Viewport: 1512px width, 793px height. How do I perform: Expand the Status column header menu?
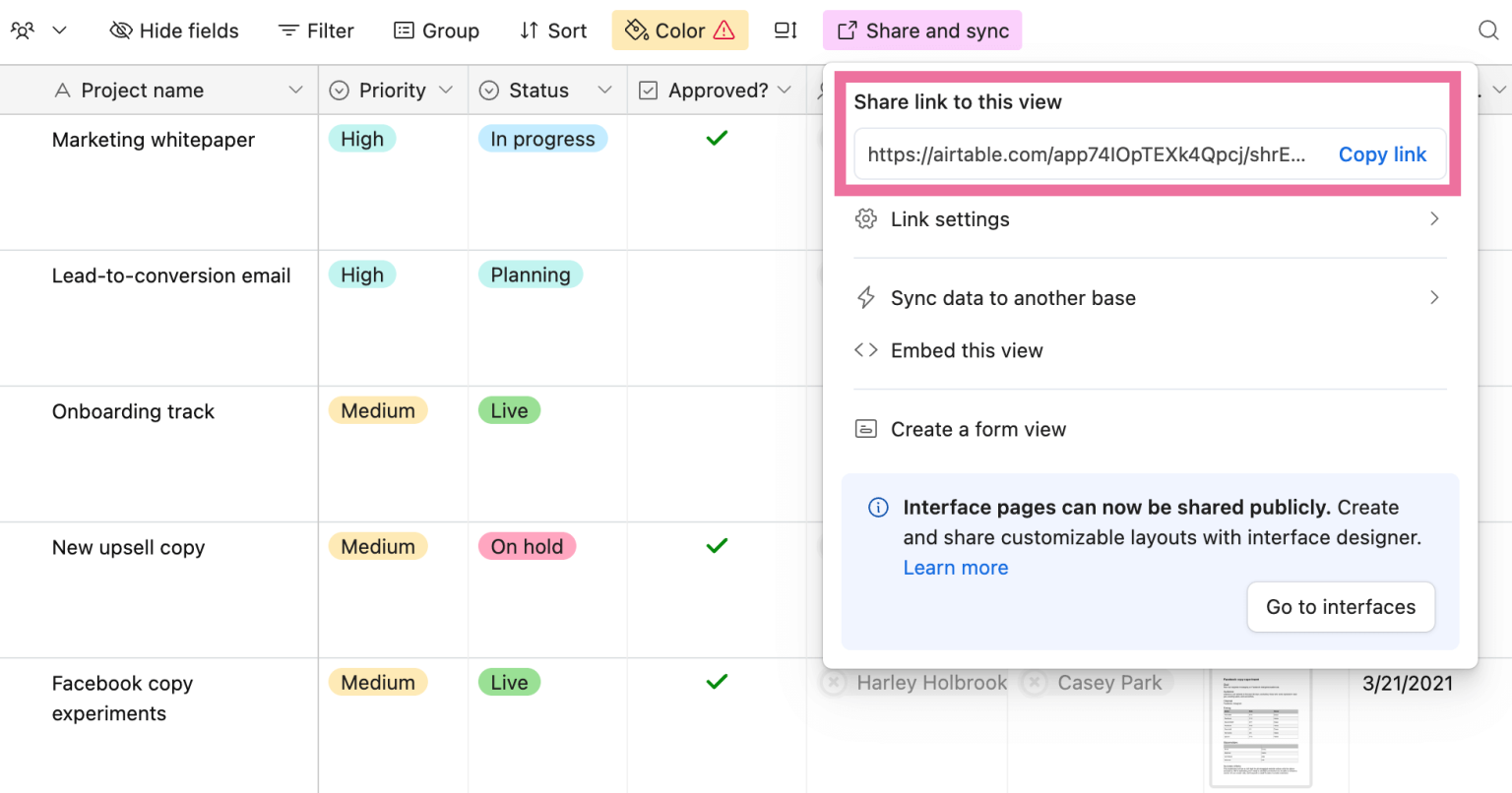click(x=604, y=90)
